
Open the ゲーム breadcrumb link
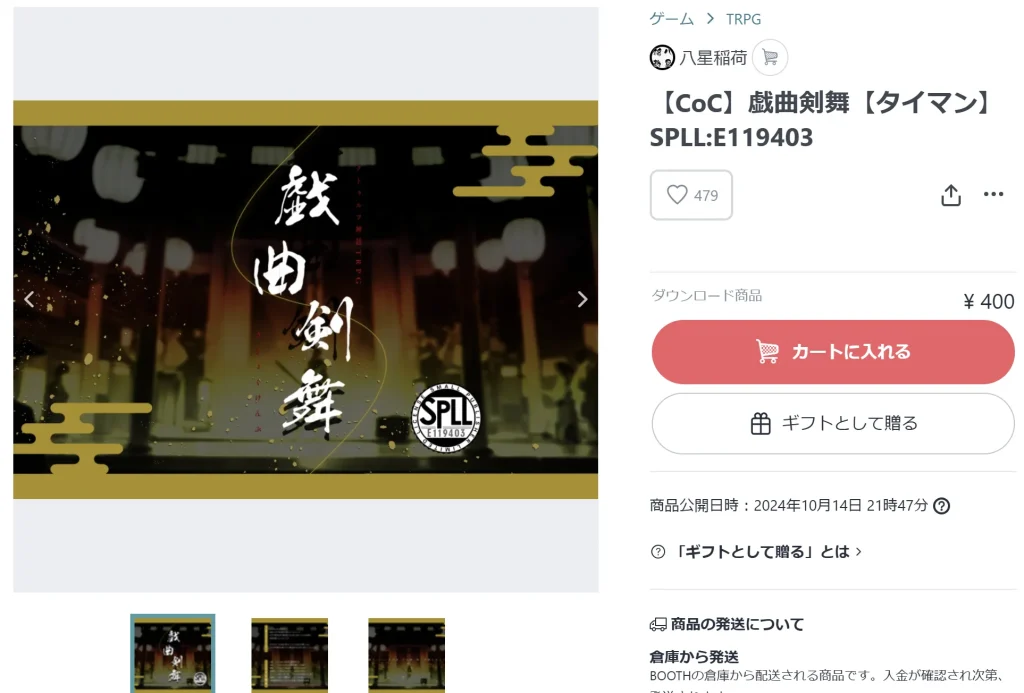tap(671, 19)
